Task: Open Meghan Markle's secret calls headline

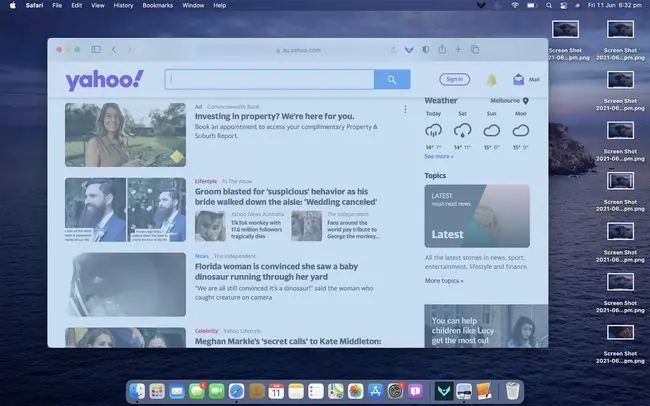Action: click(x=288, y=341)
